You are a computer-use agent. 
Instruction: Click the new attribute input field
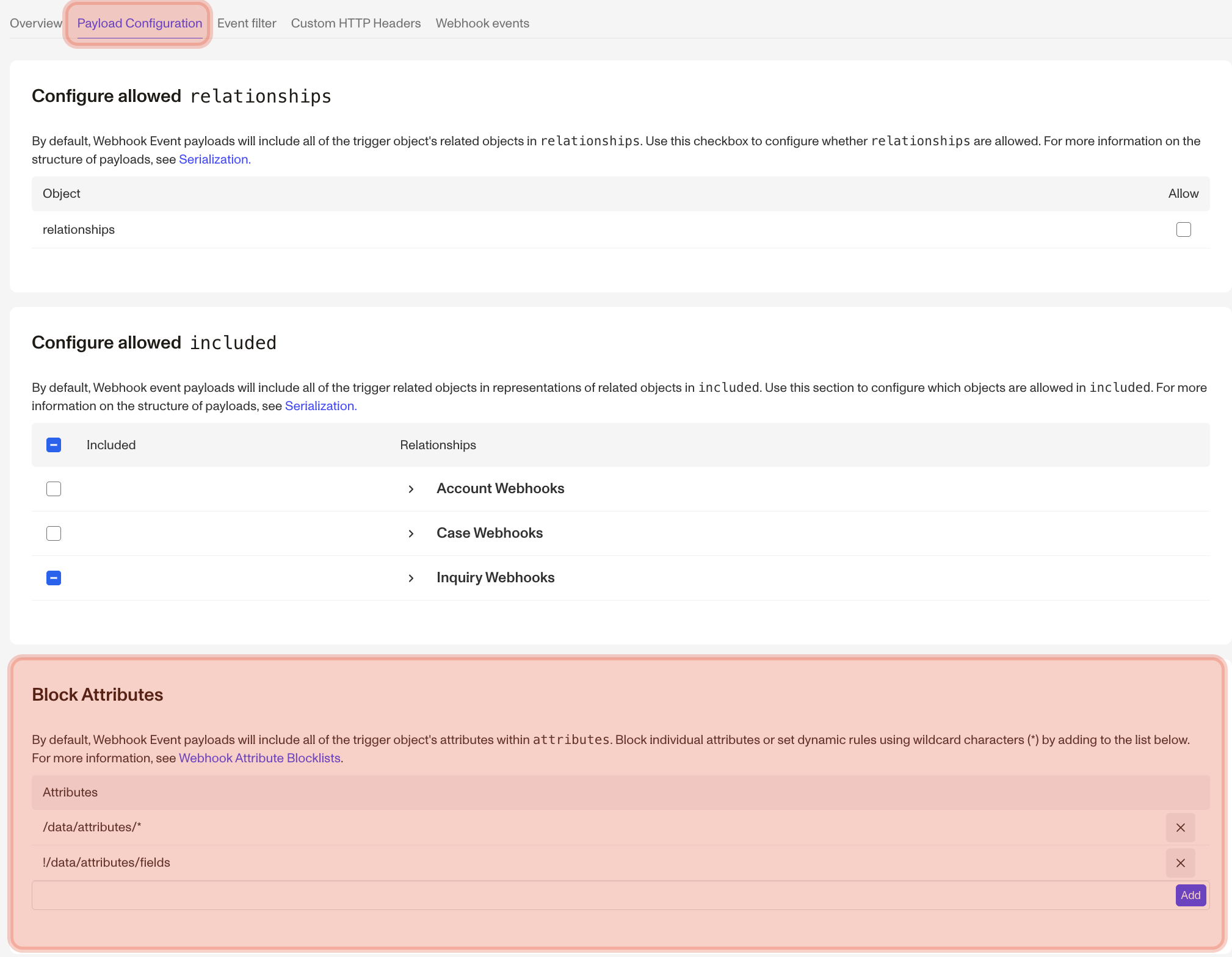tap(549, 895)
